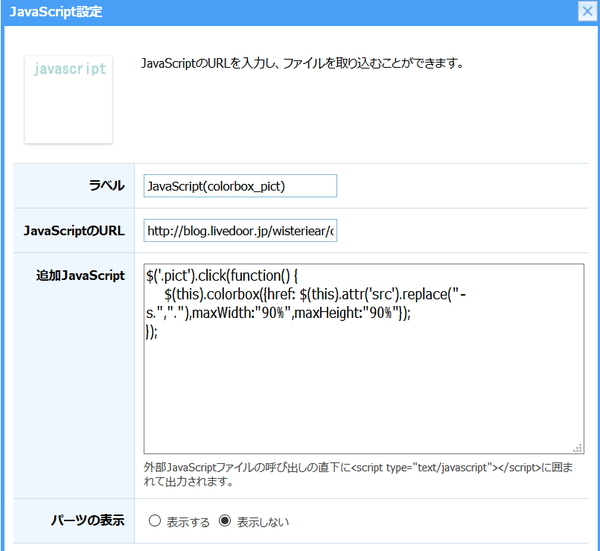Click inside the 追加JavaScript text area
600x551 pixels.
(x=364, y=359)
